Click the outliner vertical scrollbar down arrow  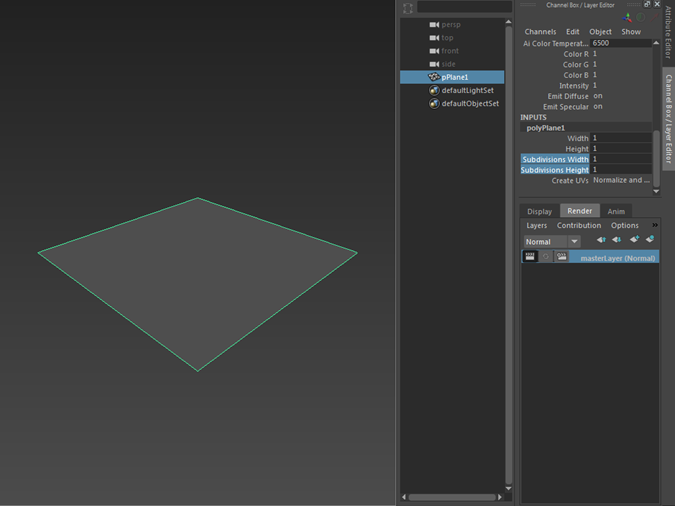508,488
